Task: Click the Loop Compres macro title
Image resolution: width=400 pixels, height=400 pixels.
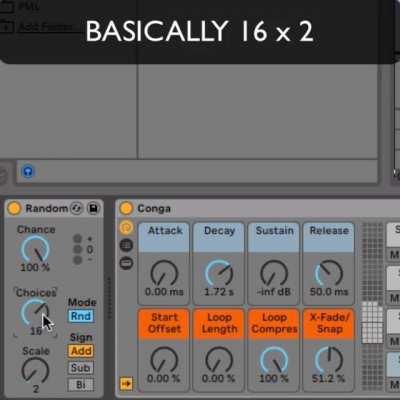Action: (274, 323)
